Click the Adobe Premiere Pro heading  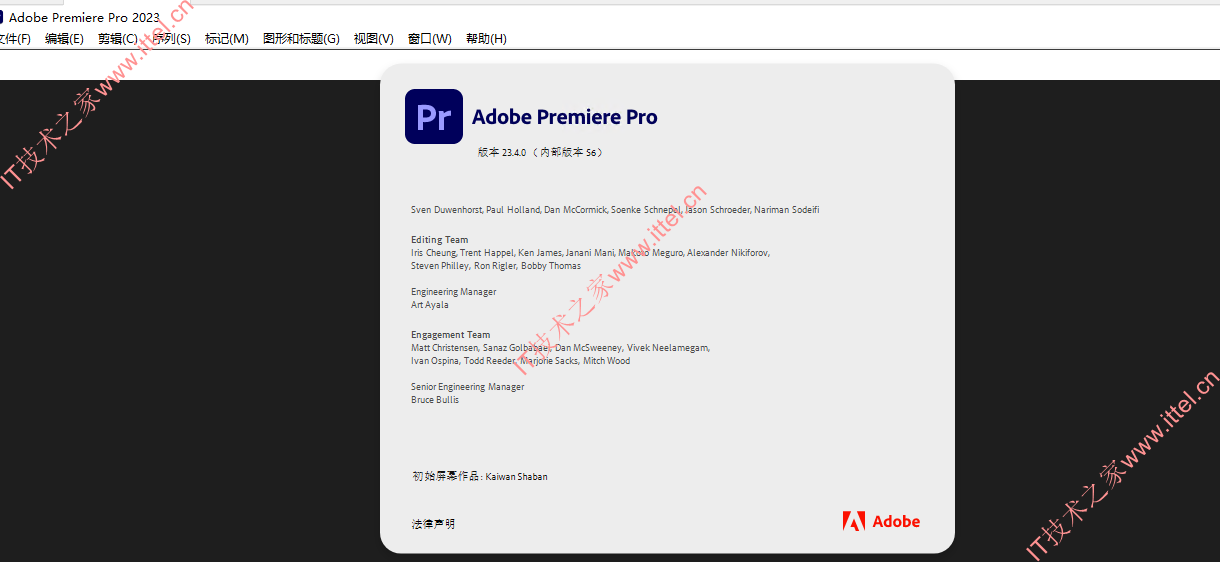tap(565, 117)
